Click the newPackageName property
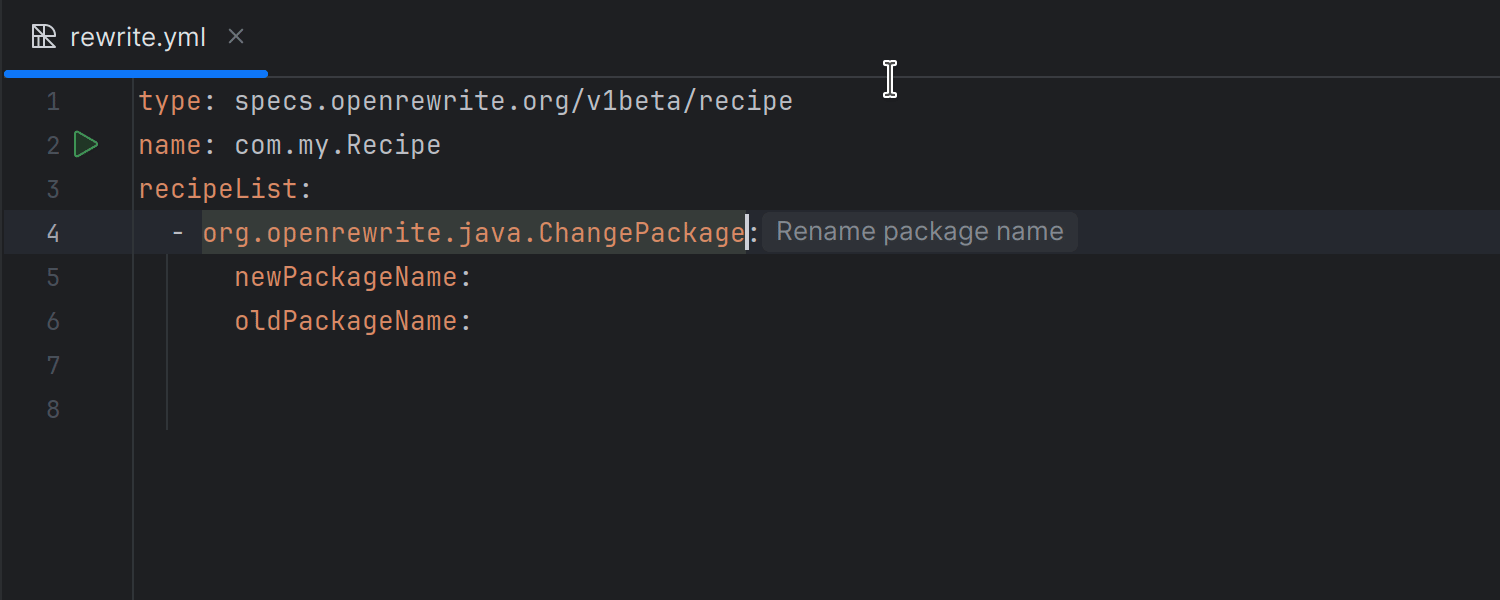Screen dimensions: 1500x600 coord(346,277)
